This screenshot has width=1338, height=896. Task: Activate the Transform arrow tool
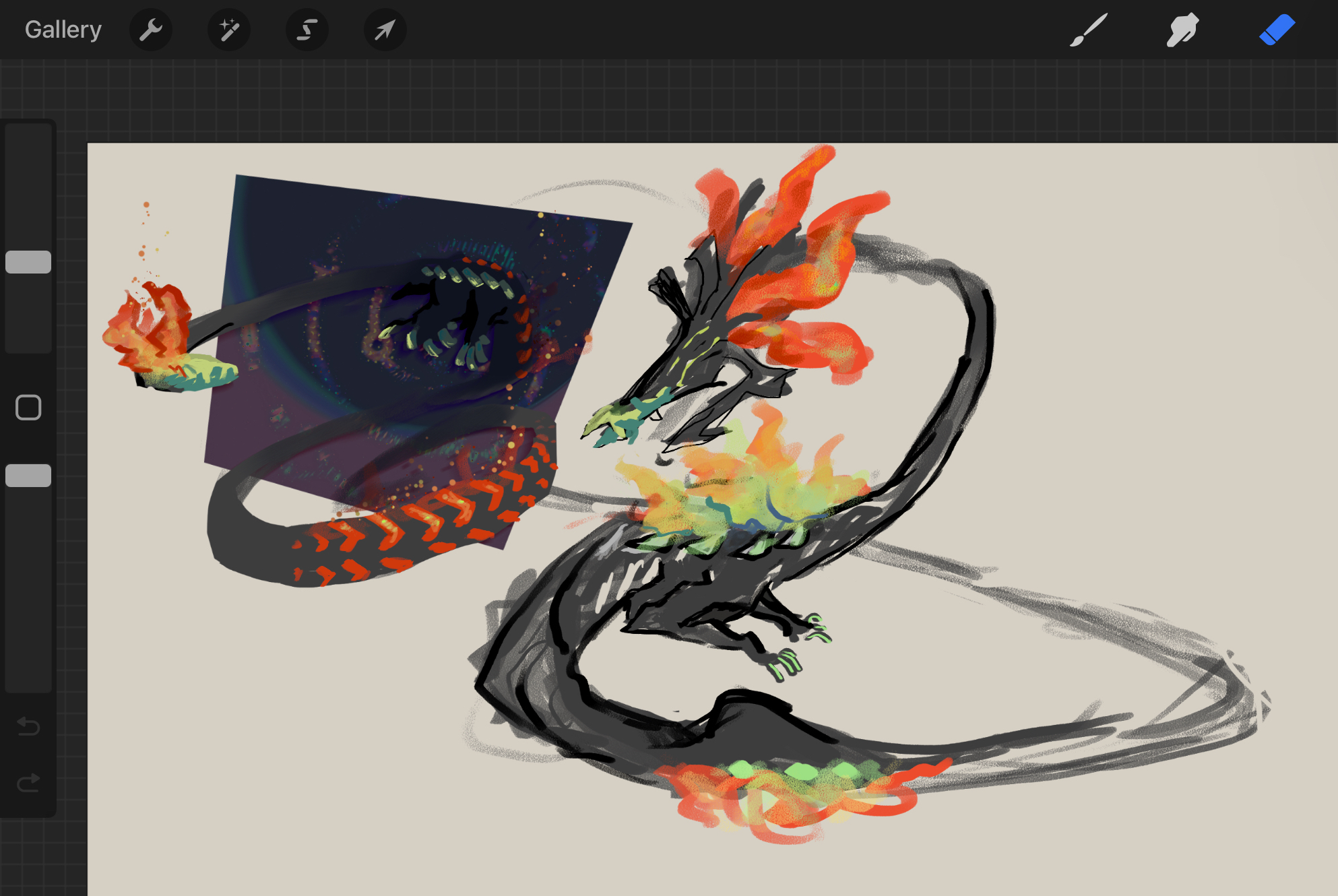click(x=385, y=30)
